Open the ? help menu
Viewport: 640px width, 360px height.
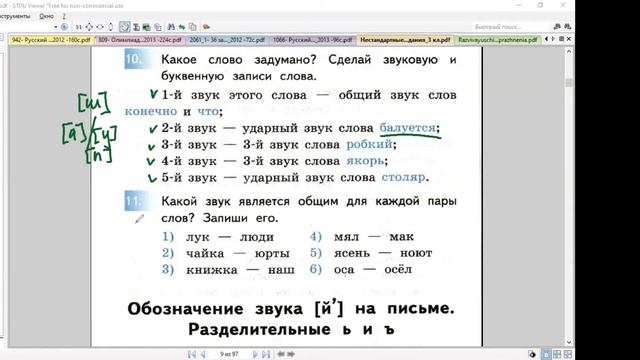click(64, 16)
